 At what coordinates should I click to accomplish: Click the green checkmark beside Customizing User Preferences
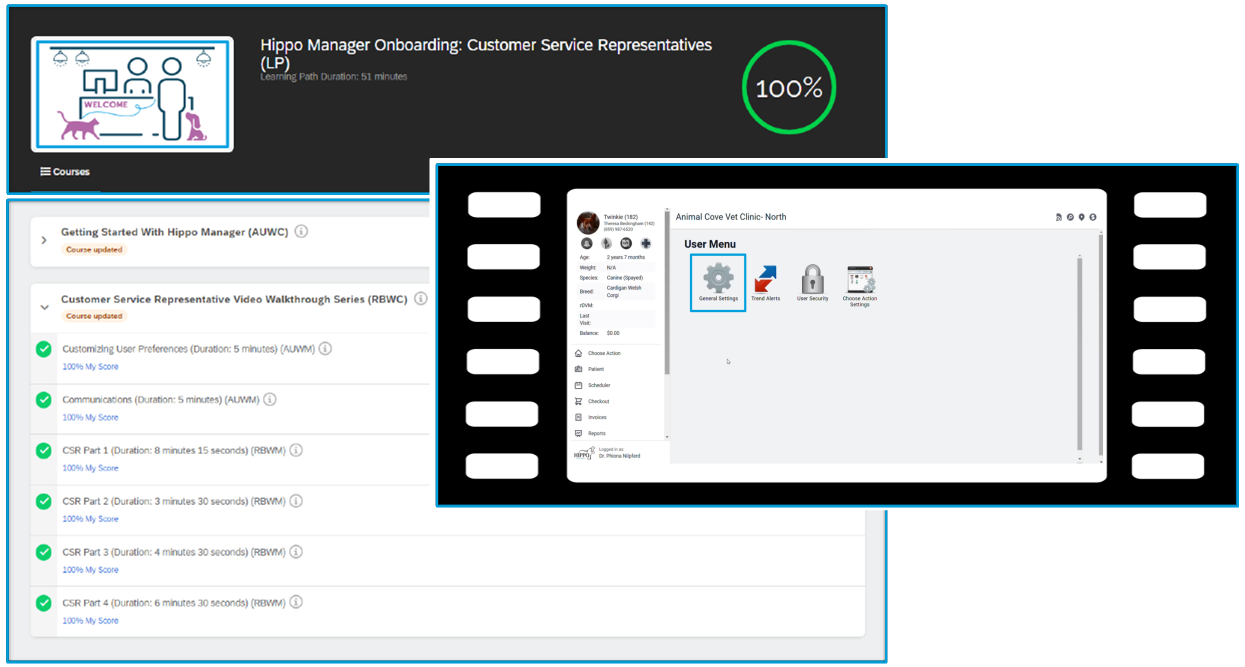(x=44, y=349)
